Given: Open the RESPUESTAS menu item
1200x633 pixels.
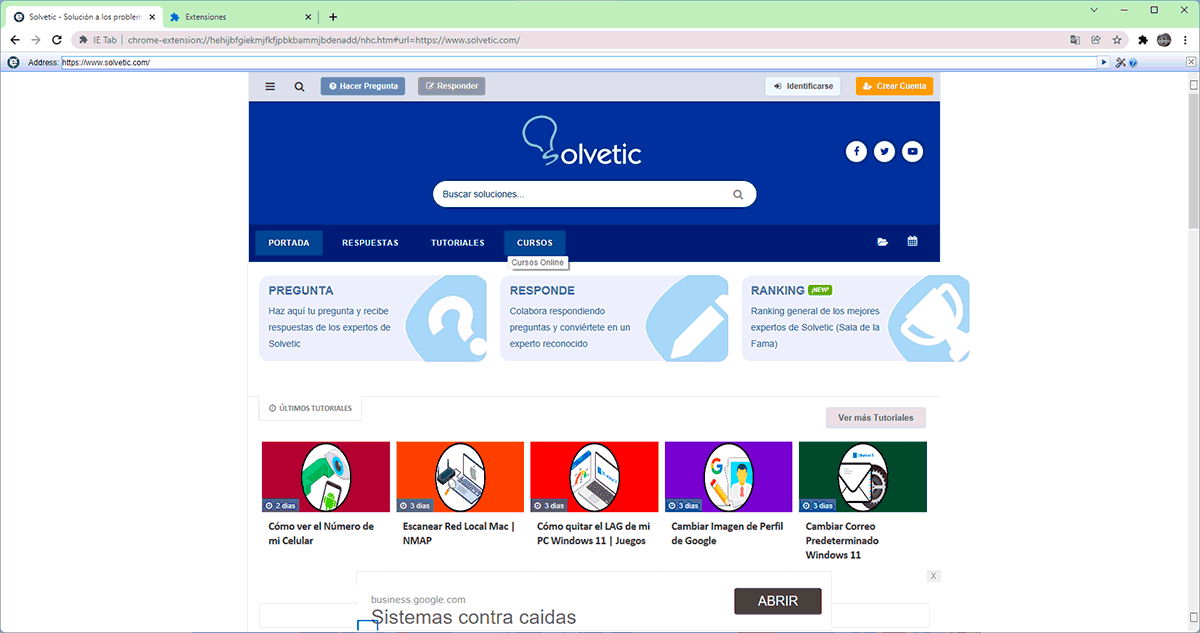Looking at the screenshot, I should tap(370, 243).
